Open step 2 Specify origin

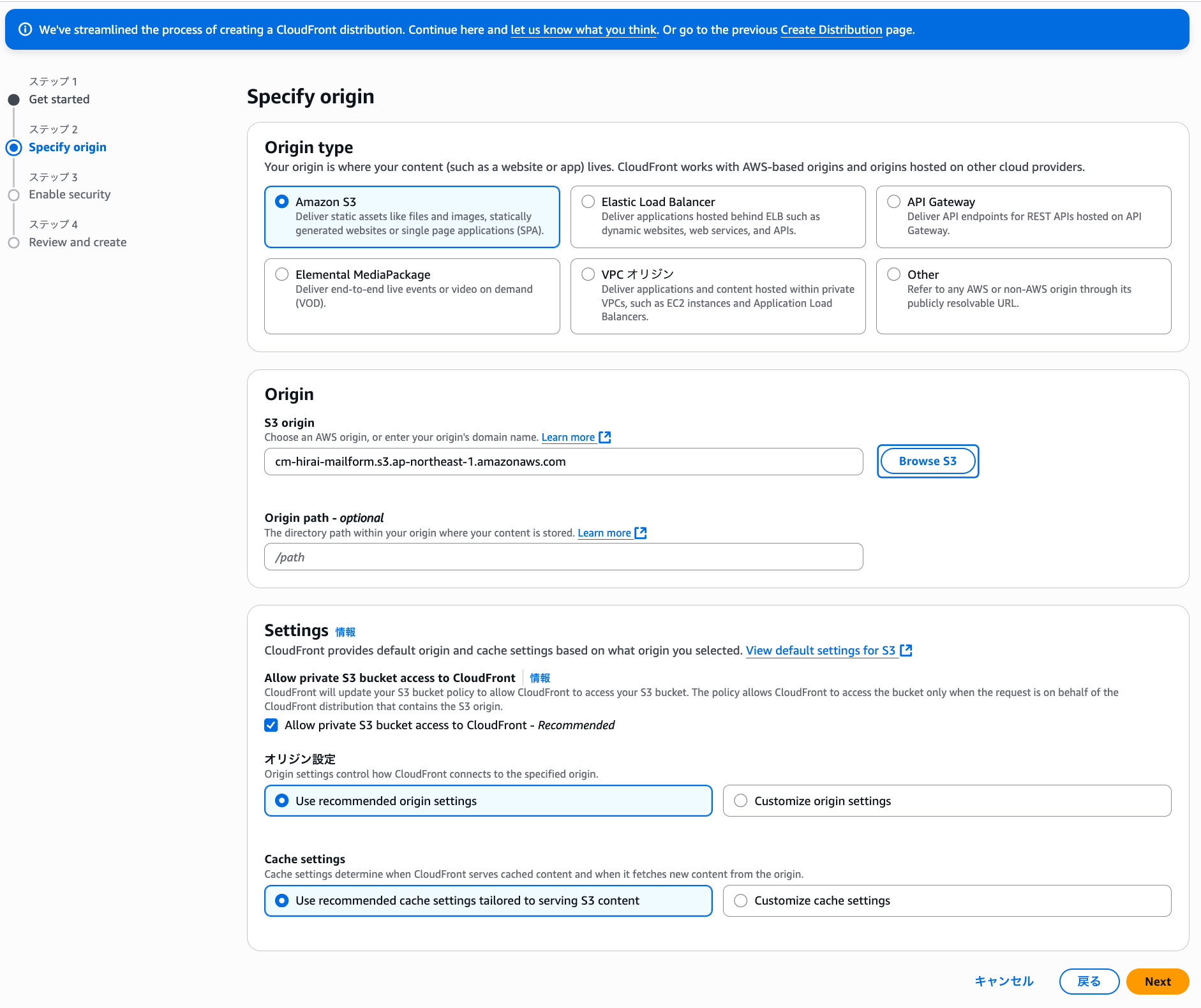[68, 147]
